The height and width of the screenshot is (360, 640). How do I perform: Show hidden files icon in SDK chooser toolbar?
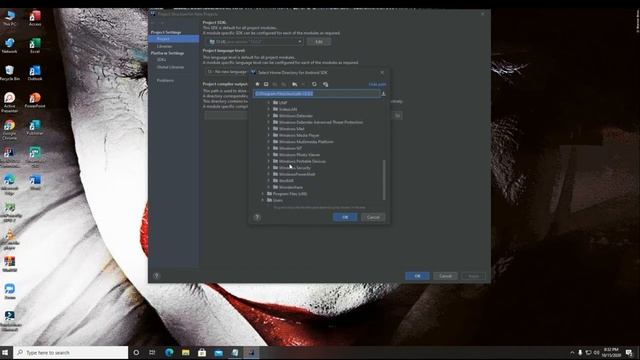[326, 84]
